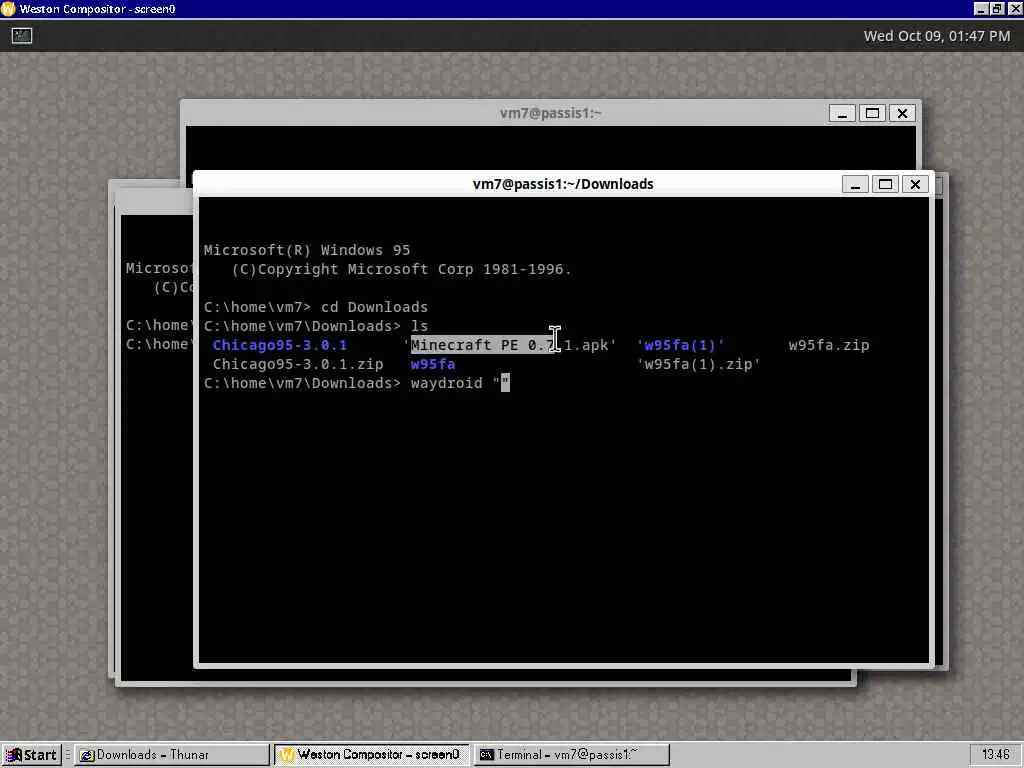Click the blue w95fa directory name
This screenshot has width=1024, height=768.
(433, 364)
